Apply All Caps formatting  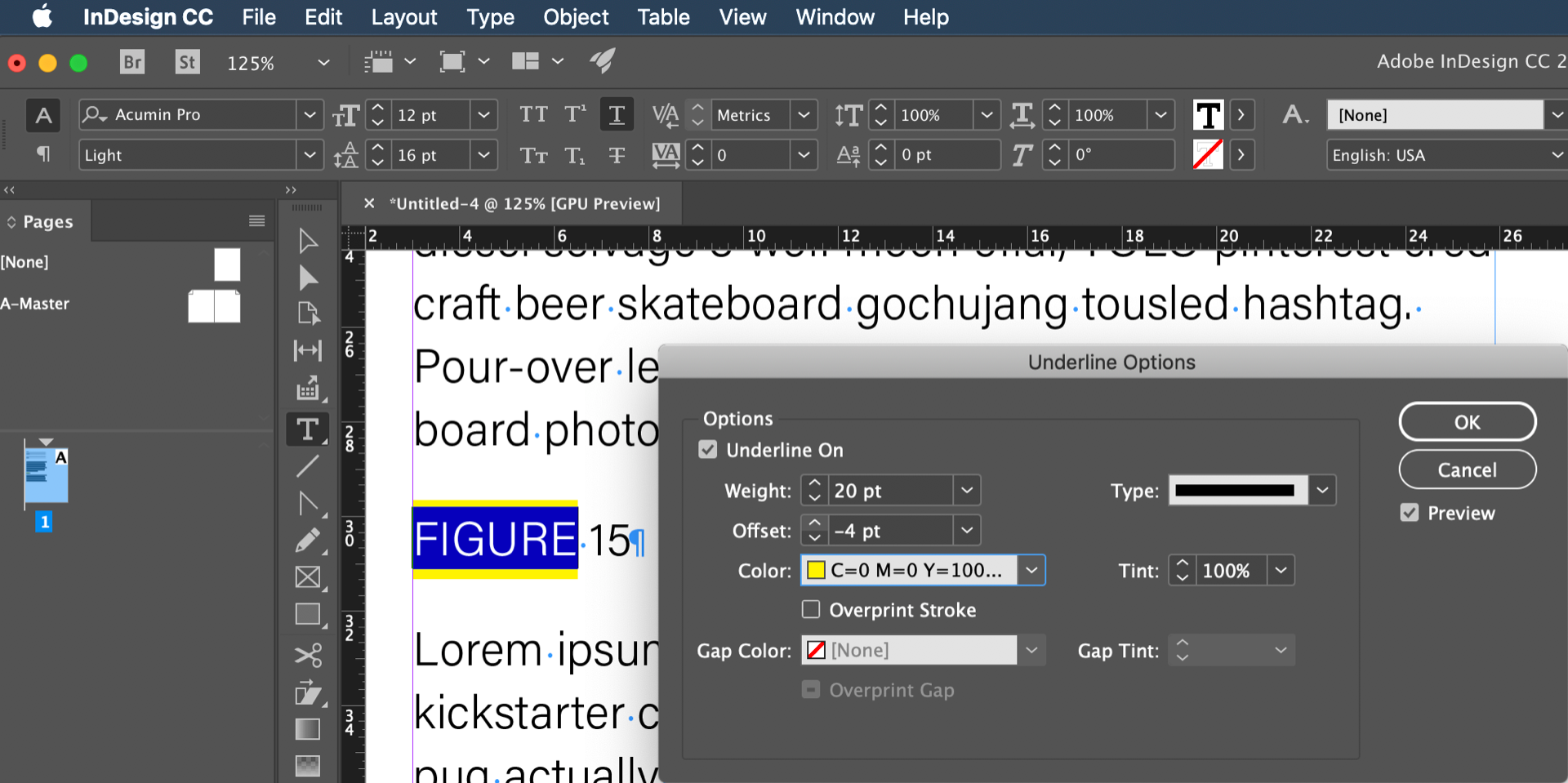pos(533,114)
